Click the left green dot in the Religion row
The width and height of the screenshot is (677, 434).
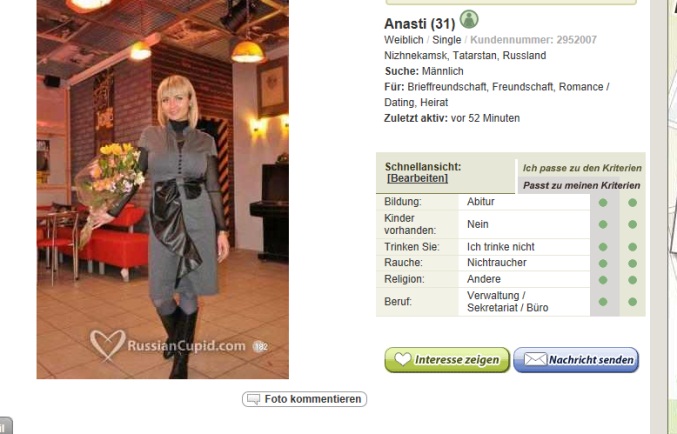click(x=603, y=280)
